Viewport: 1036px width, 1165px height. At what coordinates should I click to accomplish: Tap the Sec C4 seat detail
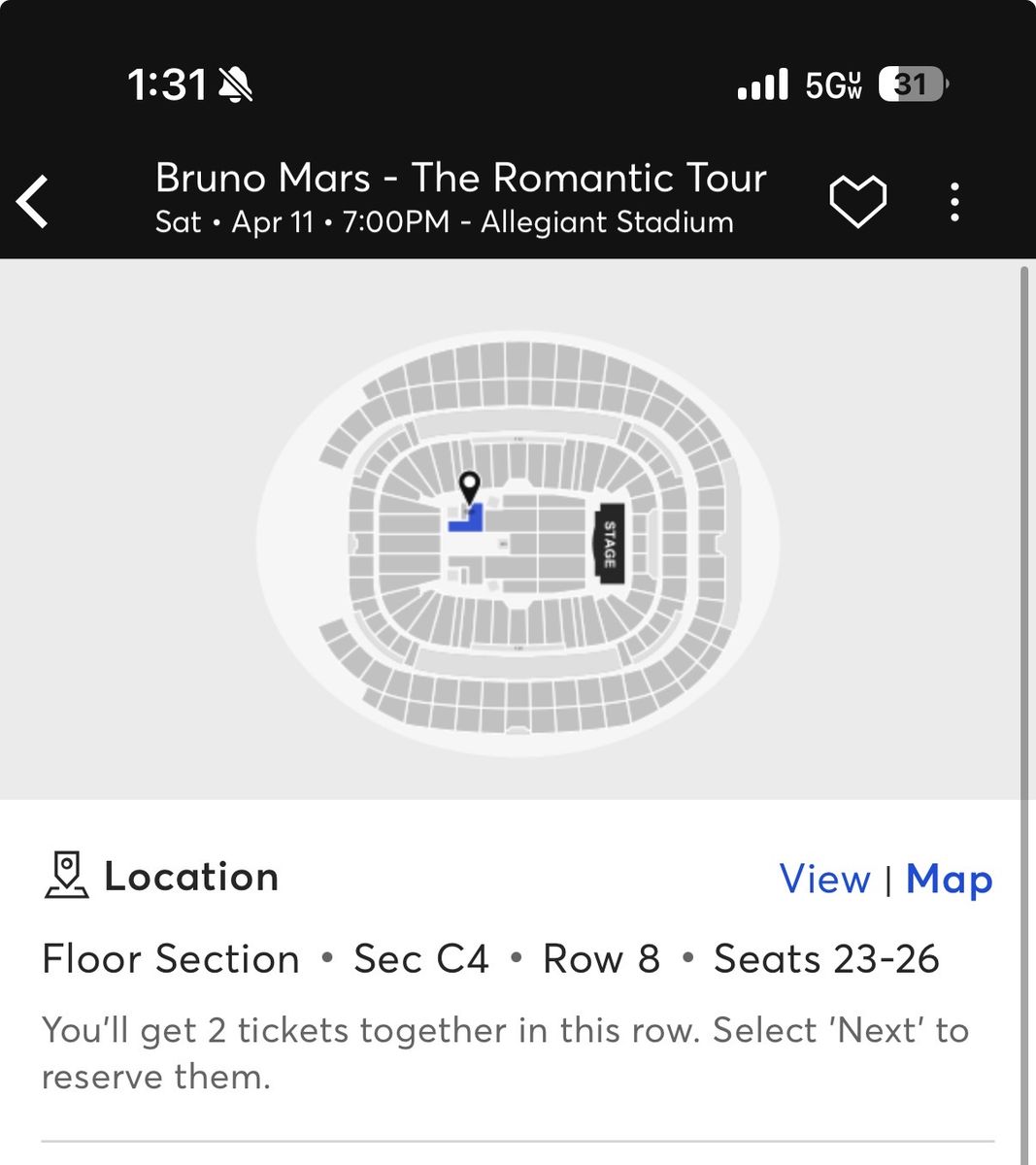pos(420,959)
